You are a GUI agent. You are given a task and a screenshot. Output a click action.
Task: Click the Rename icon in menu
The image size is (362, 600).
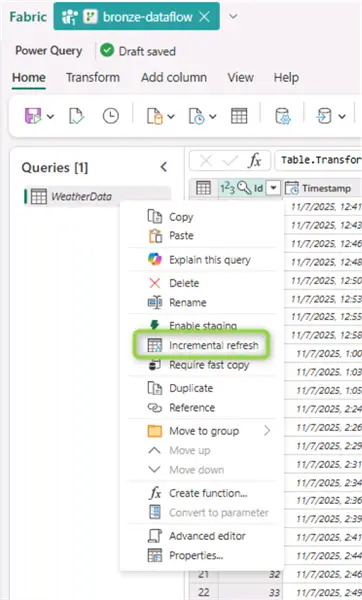tap(155, 302)
